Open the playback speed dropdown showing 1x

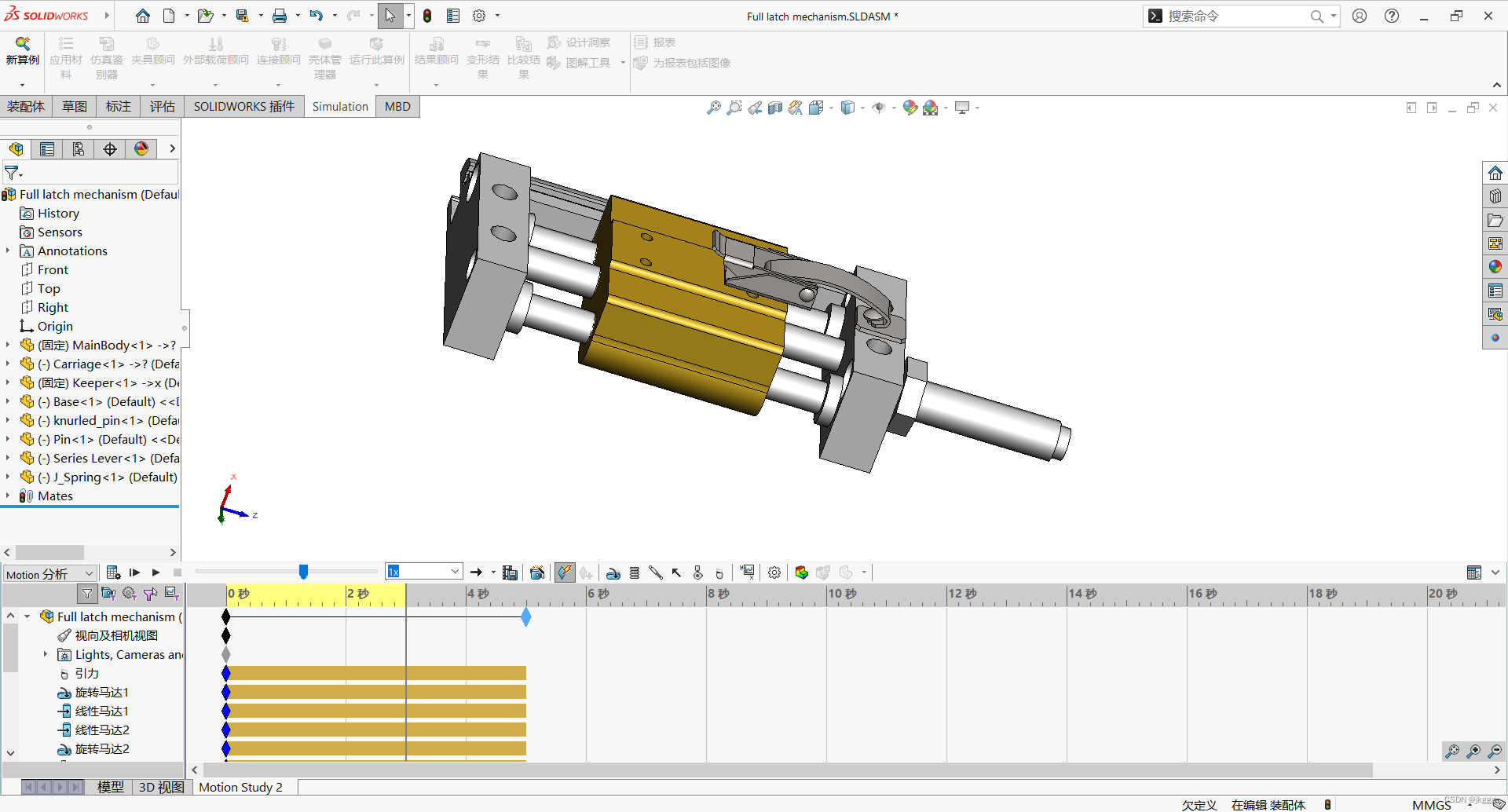454,571
